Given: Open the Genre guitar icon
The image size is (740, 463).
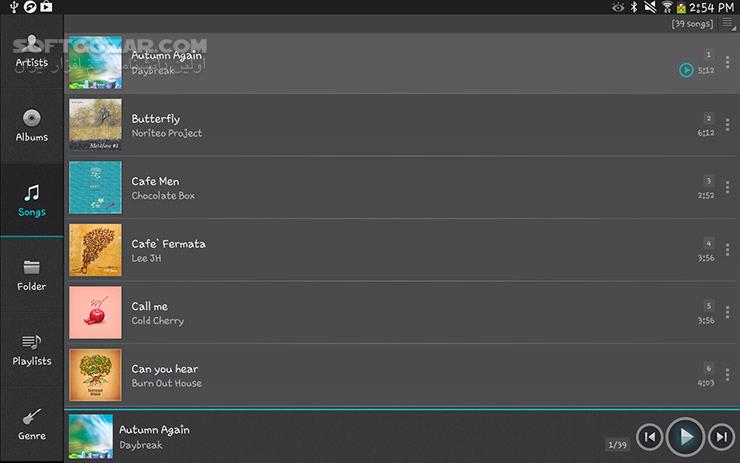Looking at the screenshot, I should point(32,416).
